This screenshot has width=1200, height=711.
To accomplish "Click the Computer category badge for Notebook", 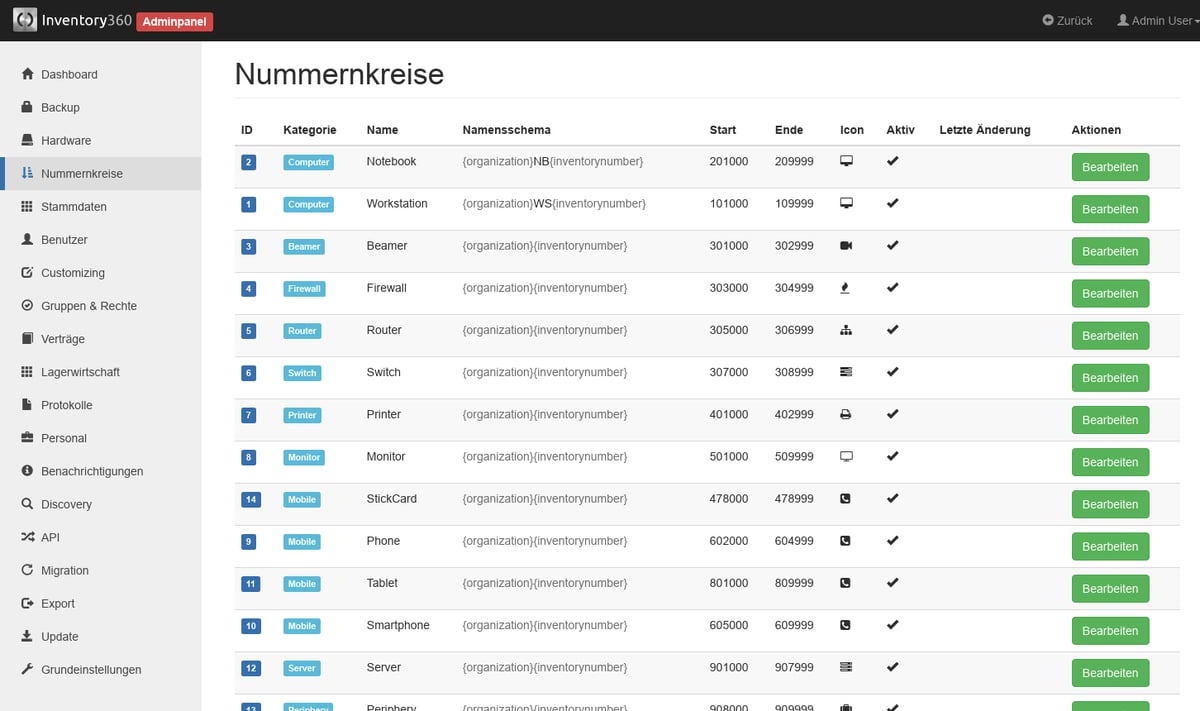I will point(308,162).
